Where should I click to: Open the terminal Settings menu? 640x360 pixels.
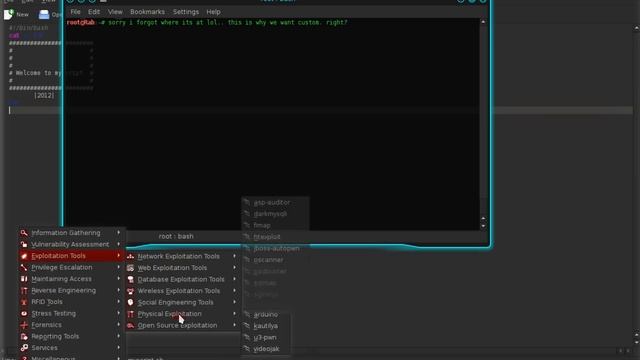pyautogui.click(x=186, y=12)
